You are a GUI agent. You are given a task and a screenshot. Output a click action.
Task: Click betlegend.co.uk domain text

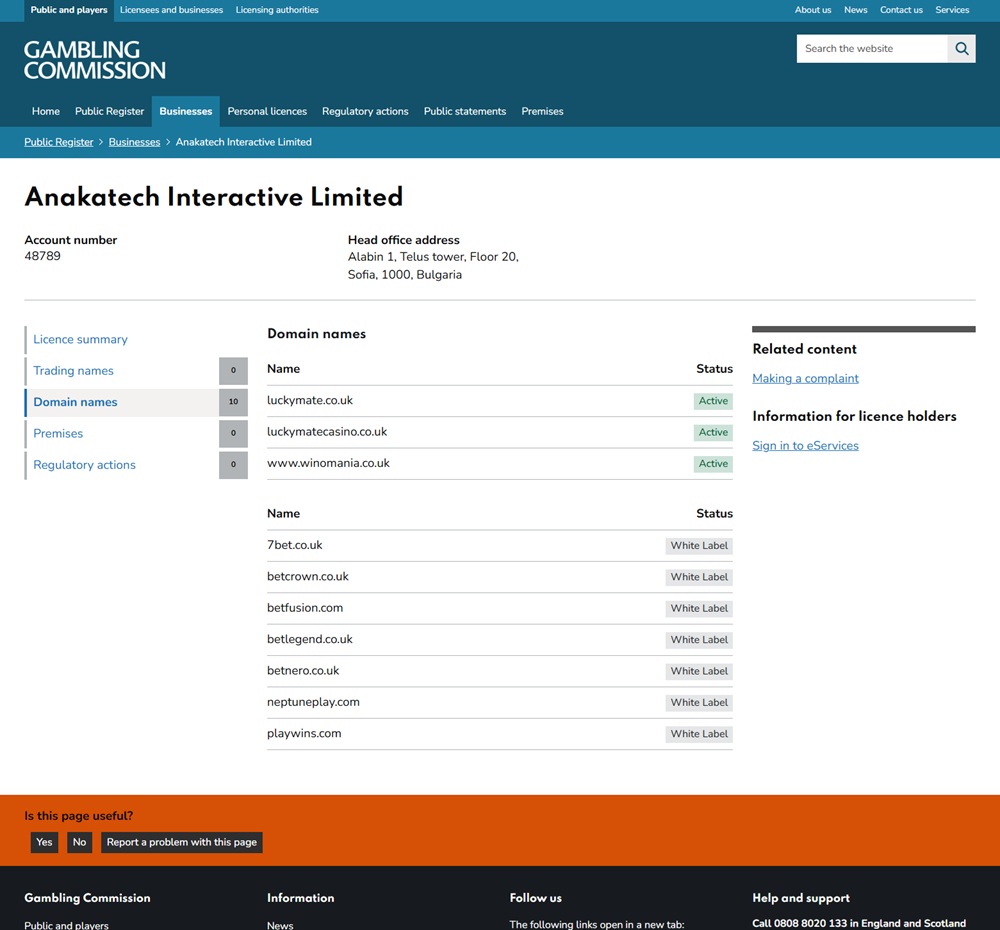(x=310, y=639)
